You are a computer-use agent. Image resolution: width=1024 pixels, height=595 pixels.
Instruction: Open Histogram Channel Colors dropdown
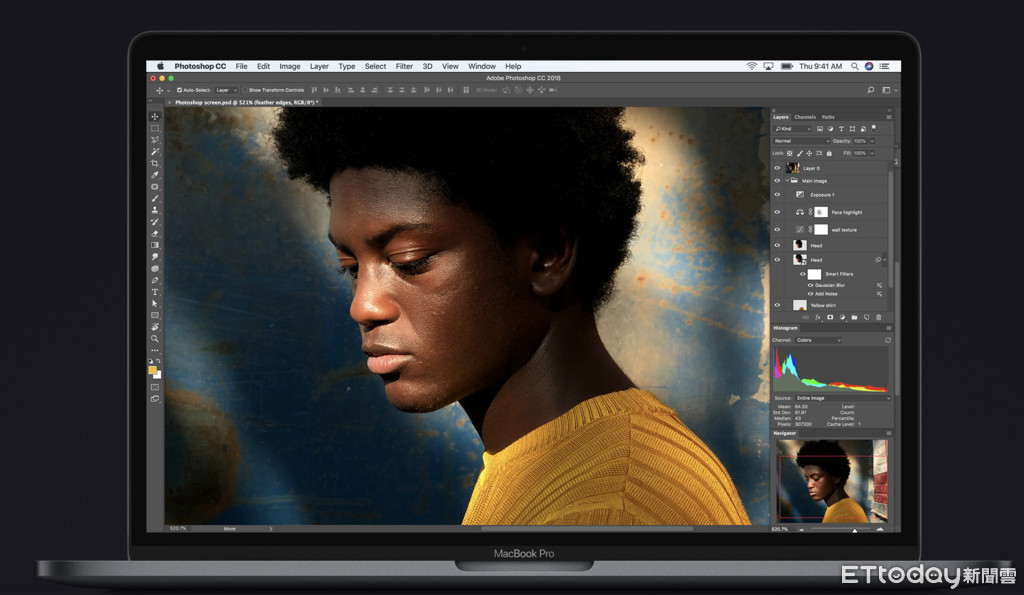[818, 340]
